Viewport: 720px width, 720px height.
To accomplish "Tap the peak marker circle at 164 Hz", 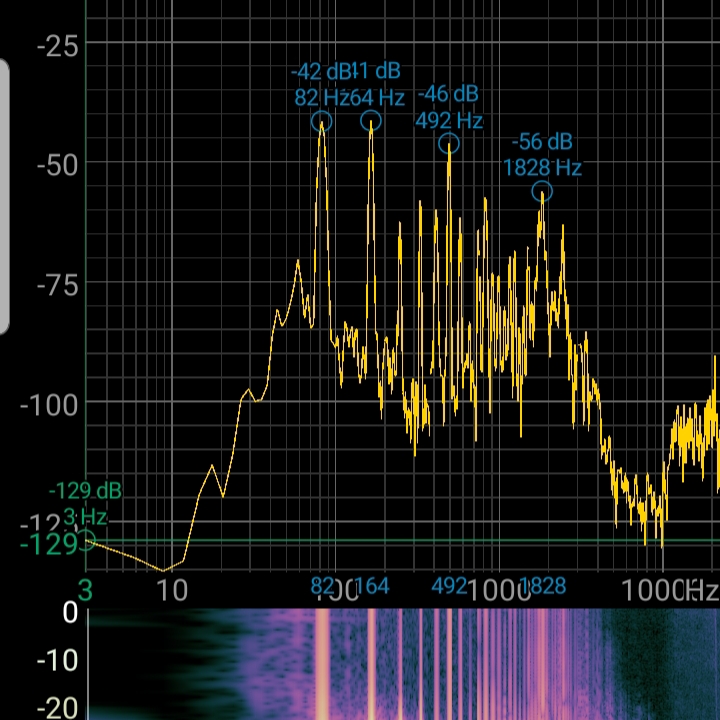I will point(371,121).
